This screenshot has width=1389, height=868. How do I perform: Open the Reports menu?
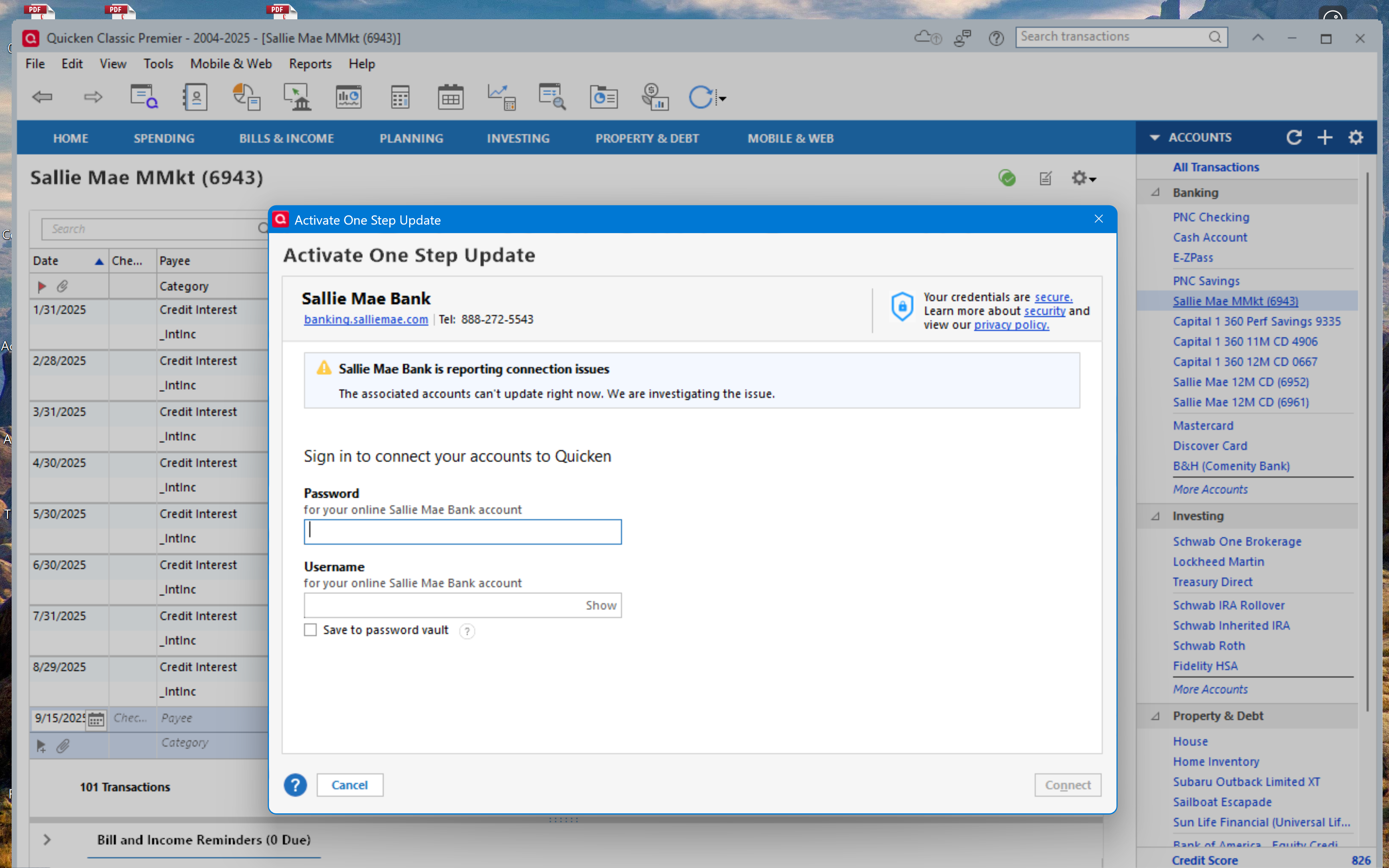(310, 64)
